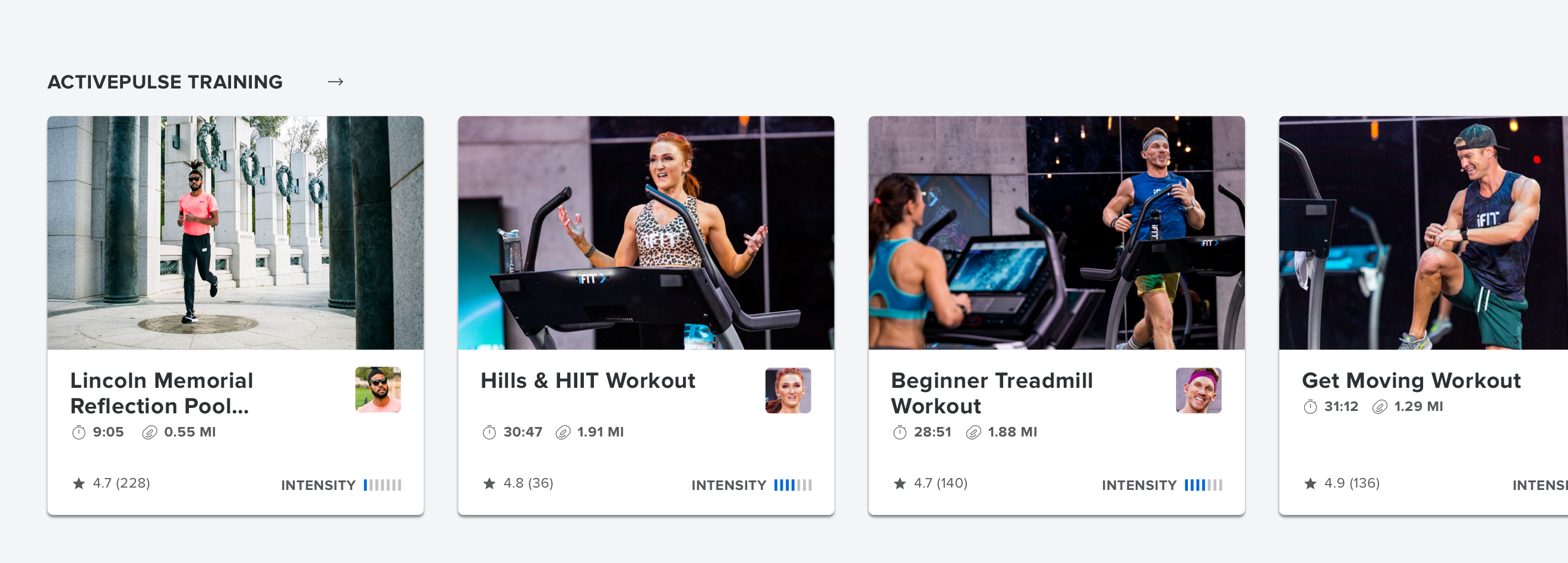Click the star icon beside 4.8 (36)

pyautogui.click(x=489, y=483)
